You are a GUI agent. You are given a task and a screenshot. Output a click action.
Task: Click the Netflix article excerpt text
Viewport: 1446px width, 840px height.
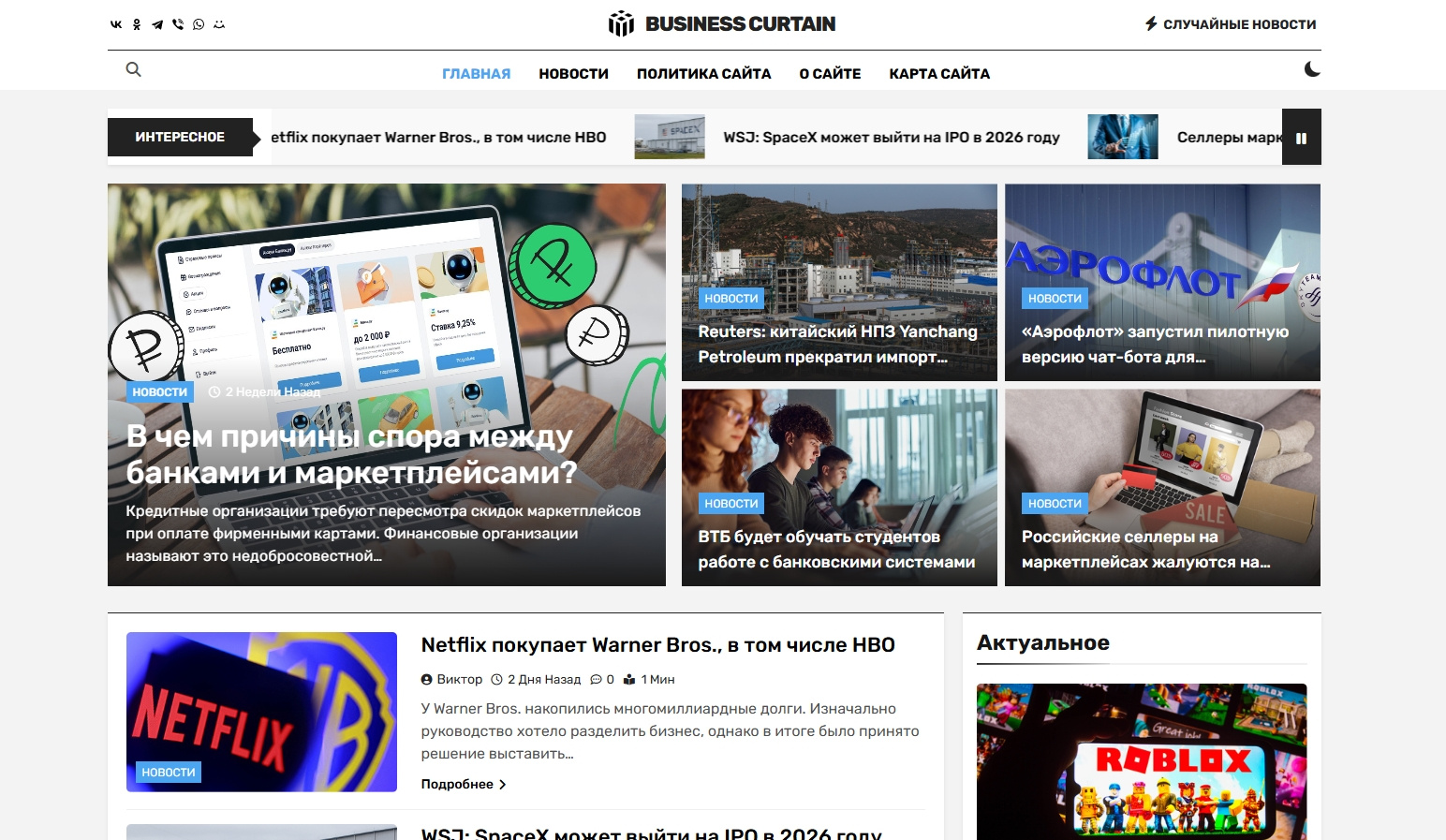tap(671, 731)
